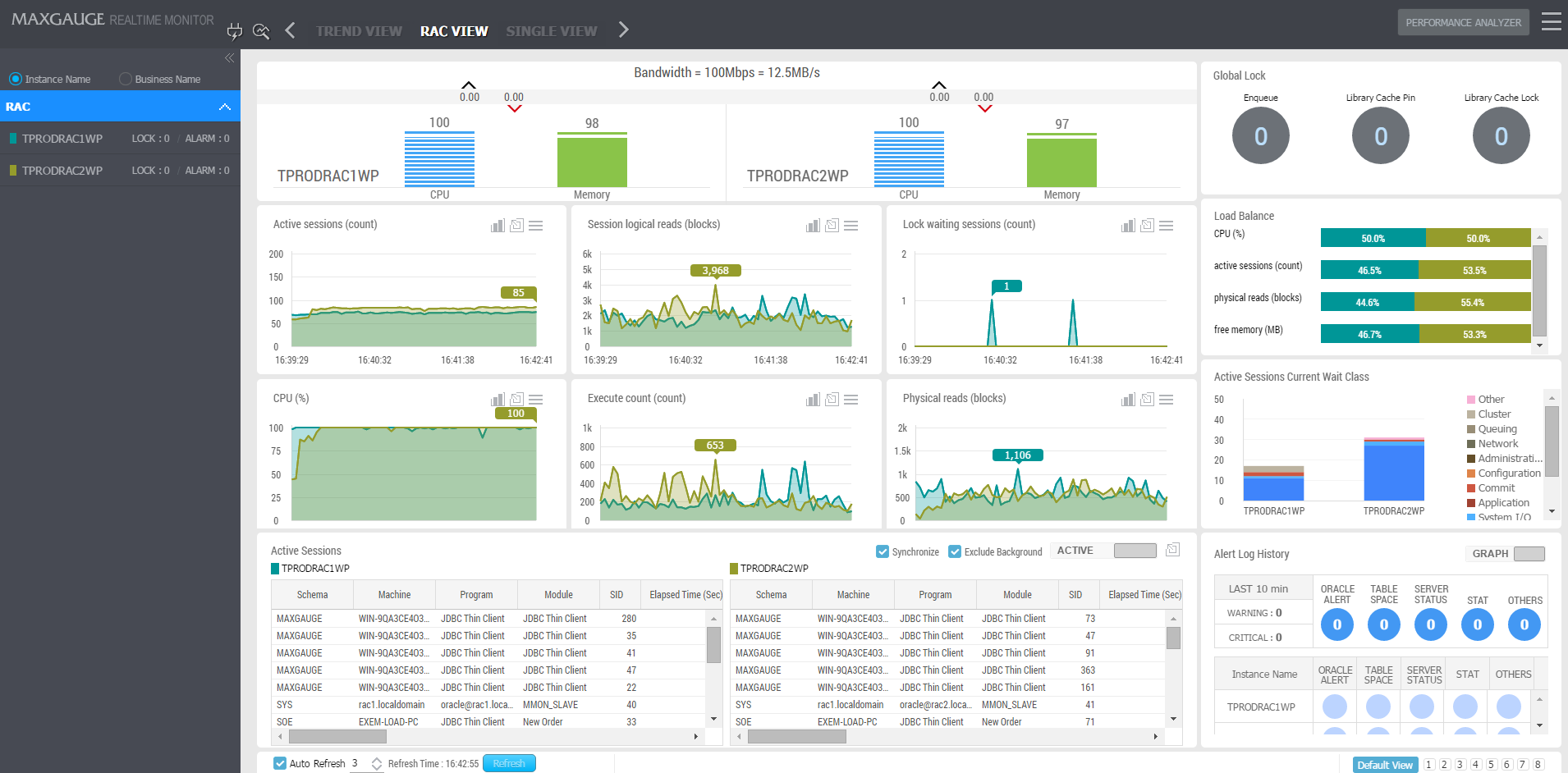This screenshot has width=1568, height=773.
Task: Click bar chart icon on Session logical reads
Action: tap(813, 226)
